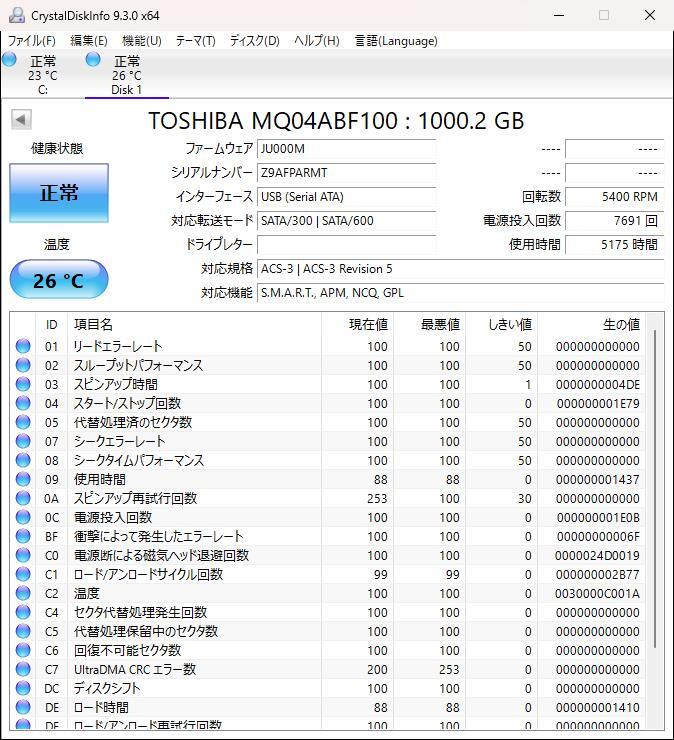Click status orb beside リードエラーレート row
The width and height of the screenshot is (674, 740).
coord(23,346)
